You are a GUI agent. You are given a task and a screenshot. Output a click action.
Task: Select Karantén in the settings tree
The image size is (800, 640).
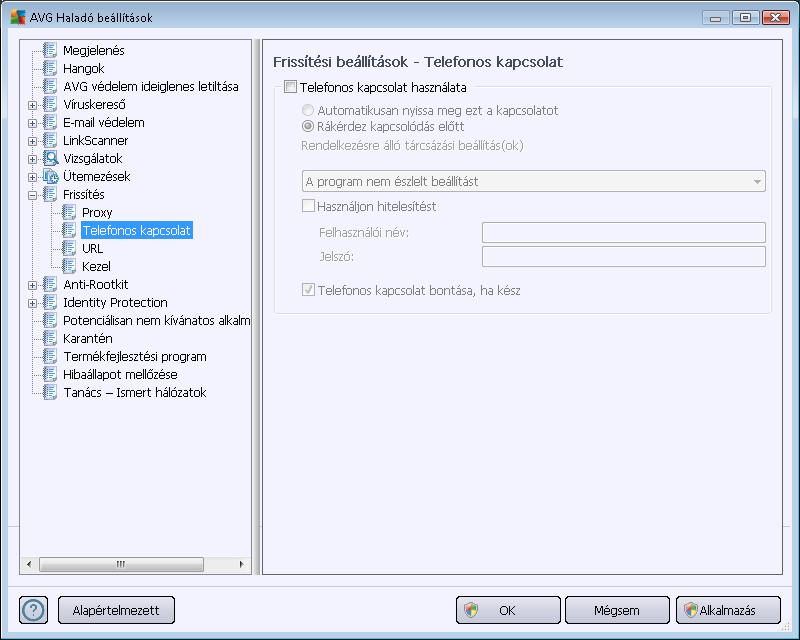coord(88,338)
